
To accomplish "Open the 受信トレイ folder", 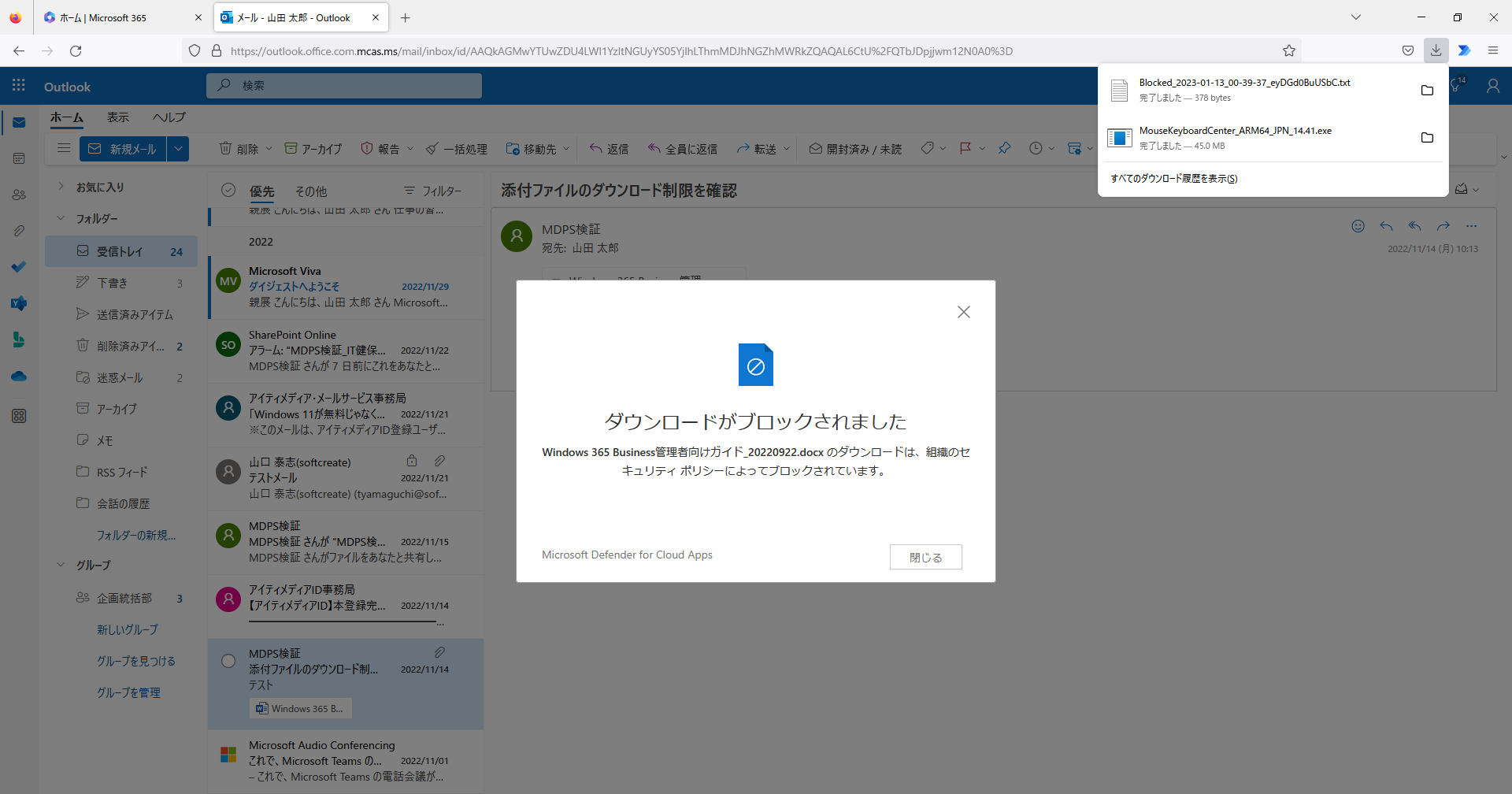I will tap(121, 251).
